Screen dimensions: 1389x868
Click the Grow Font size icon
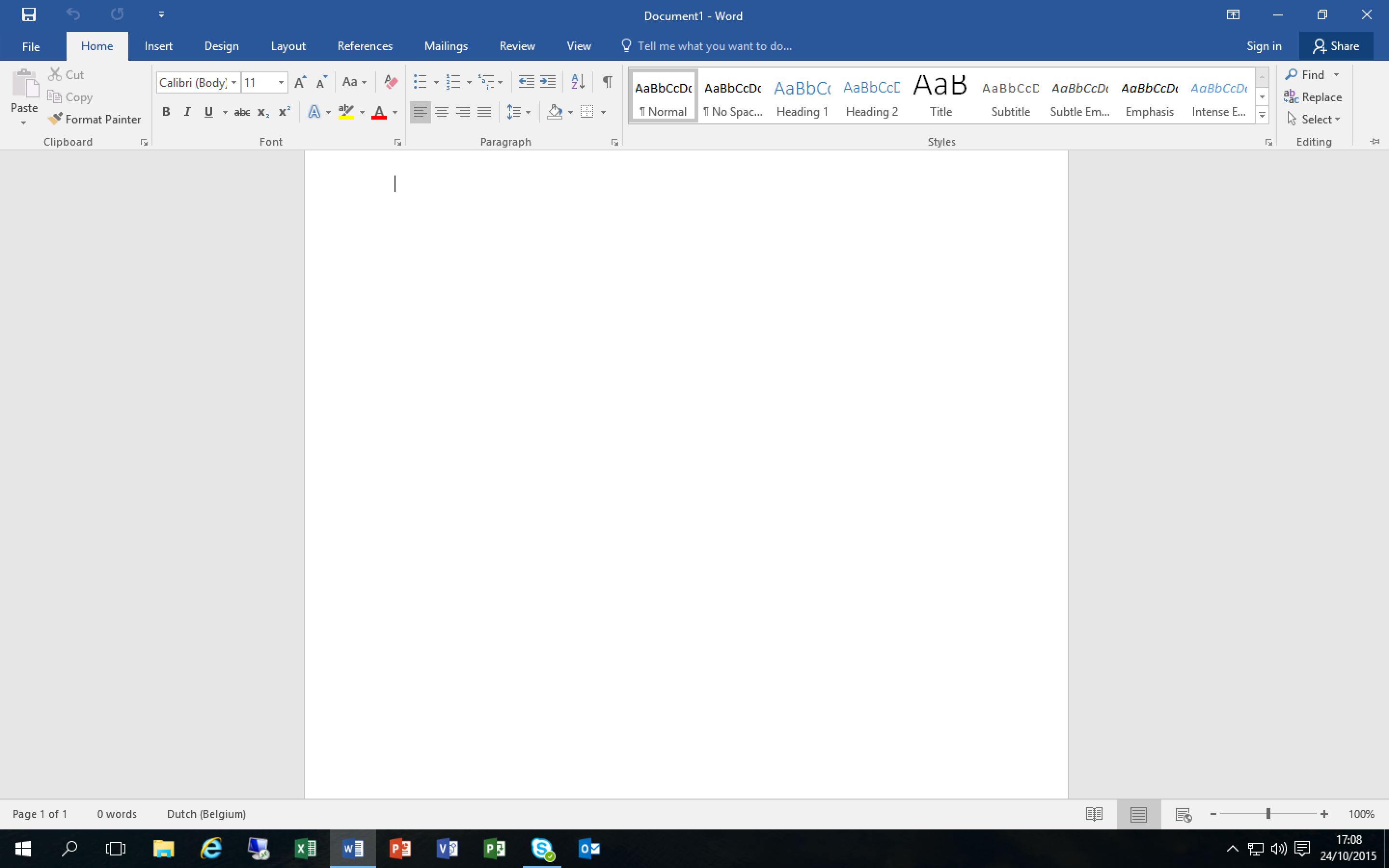click(300, 82)
